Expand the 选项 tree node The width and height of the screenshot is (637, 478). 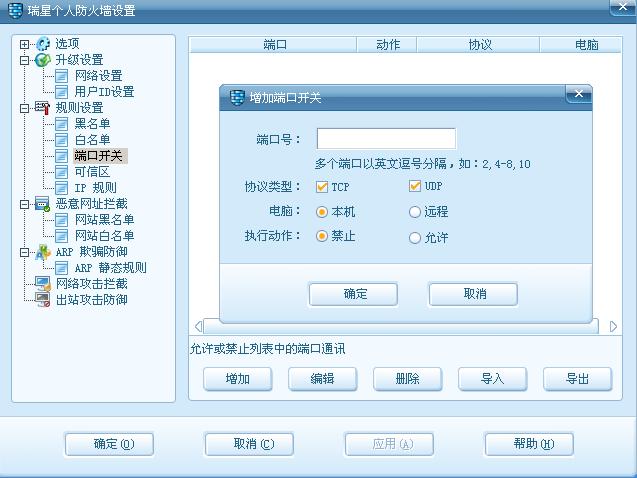24,44
